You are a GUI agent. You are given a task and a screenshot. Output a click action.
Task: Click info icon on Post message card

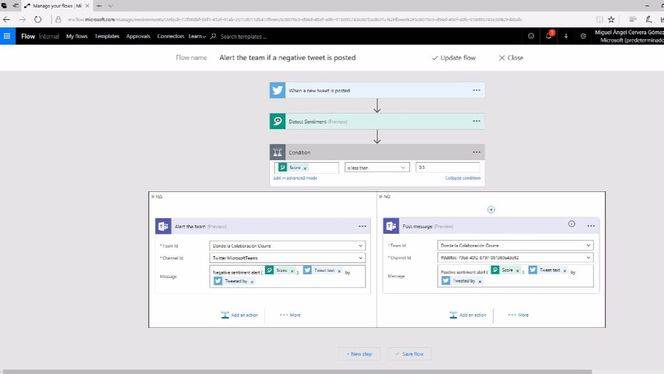(x=572, y=224)
